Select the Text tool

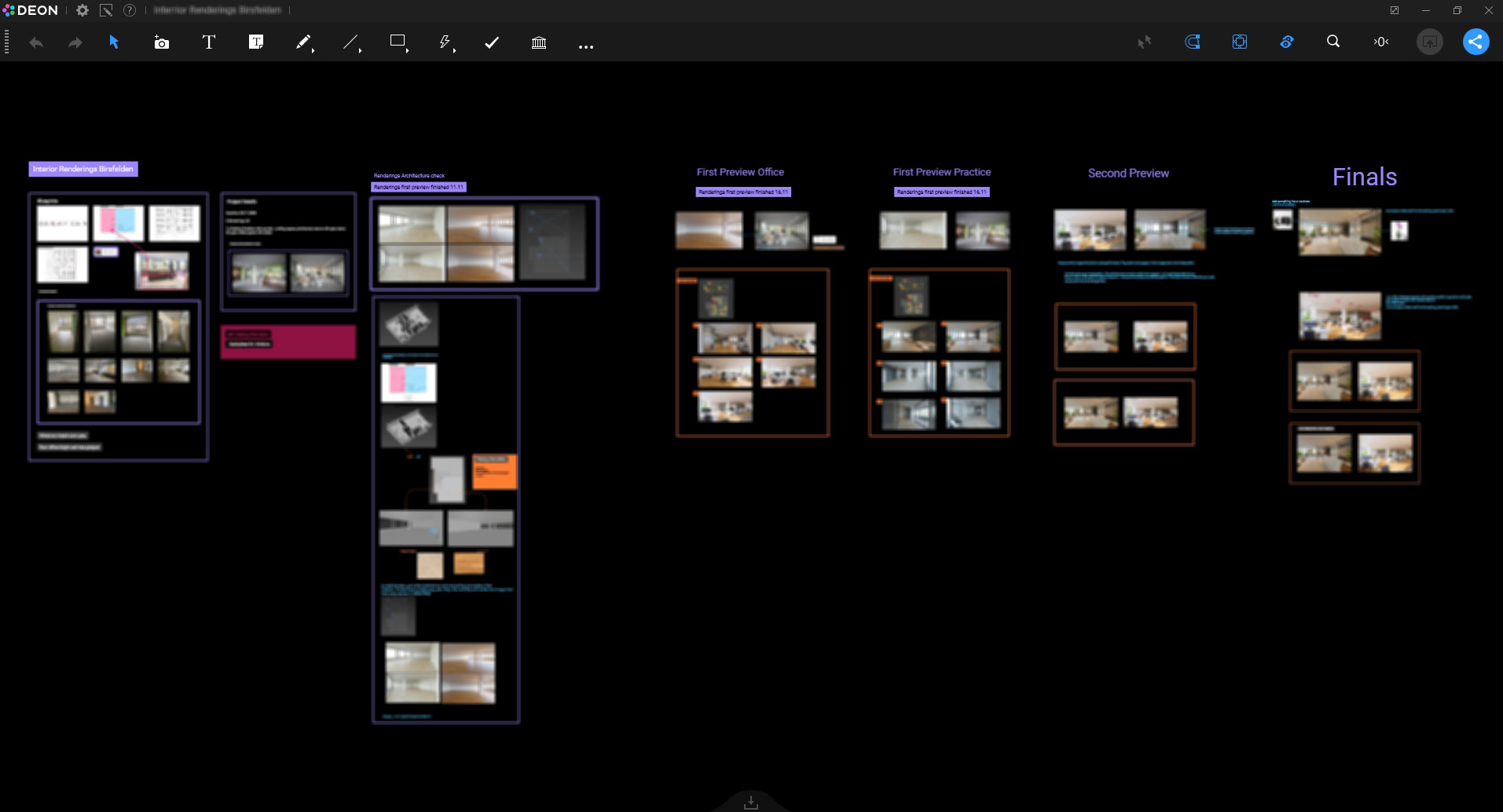coord(208,42)
